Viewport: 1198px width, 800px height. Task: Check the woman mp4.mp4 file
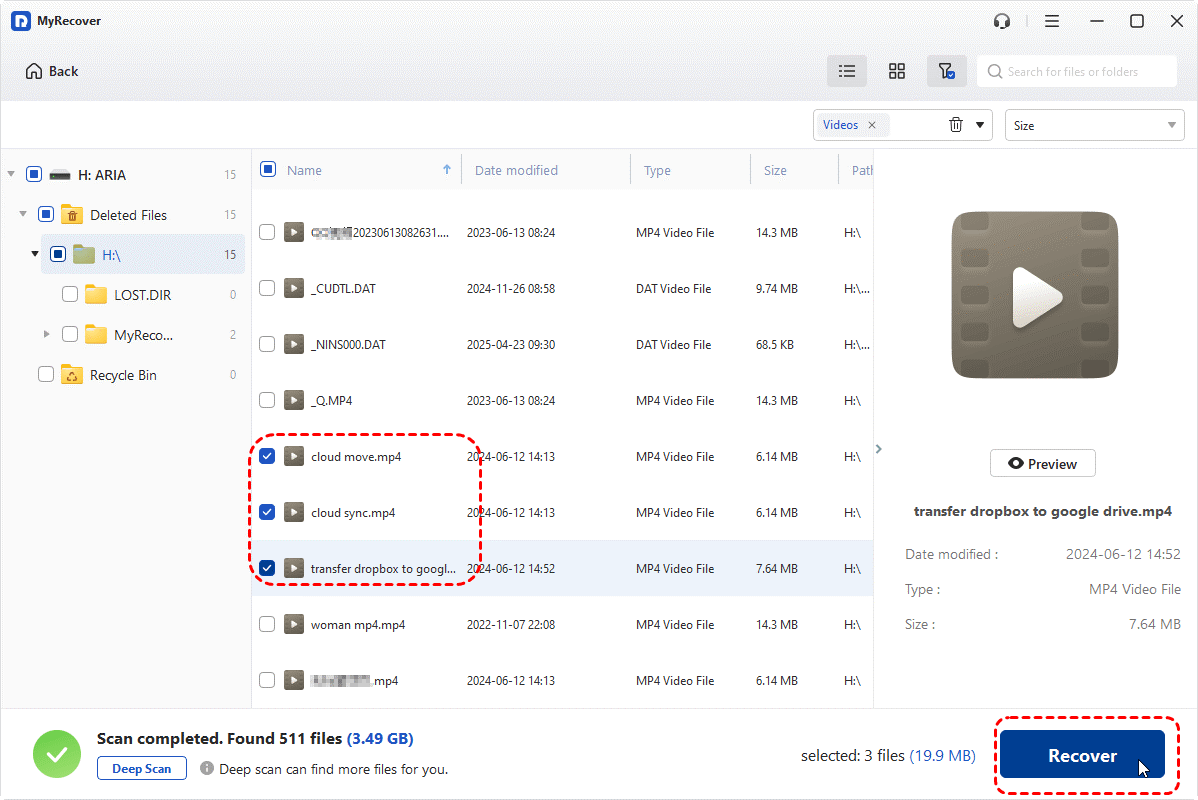tap(267, 625)
